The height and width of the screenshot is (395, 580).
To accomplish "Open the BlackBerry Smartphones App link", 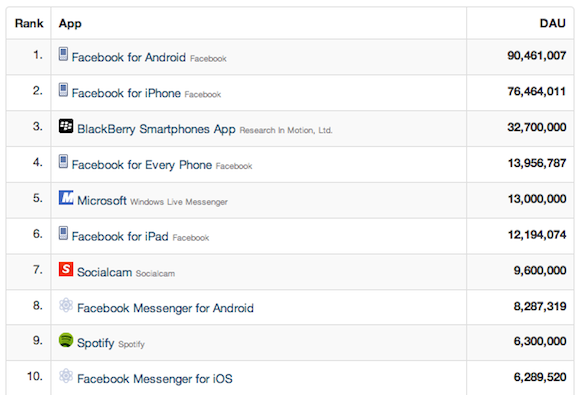I will [156, 129].
